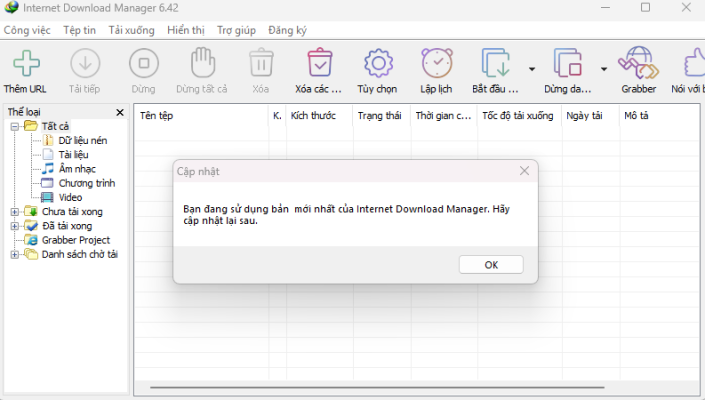
Task: Open Tùy chọn gear settings
Action: point(378,63)
